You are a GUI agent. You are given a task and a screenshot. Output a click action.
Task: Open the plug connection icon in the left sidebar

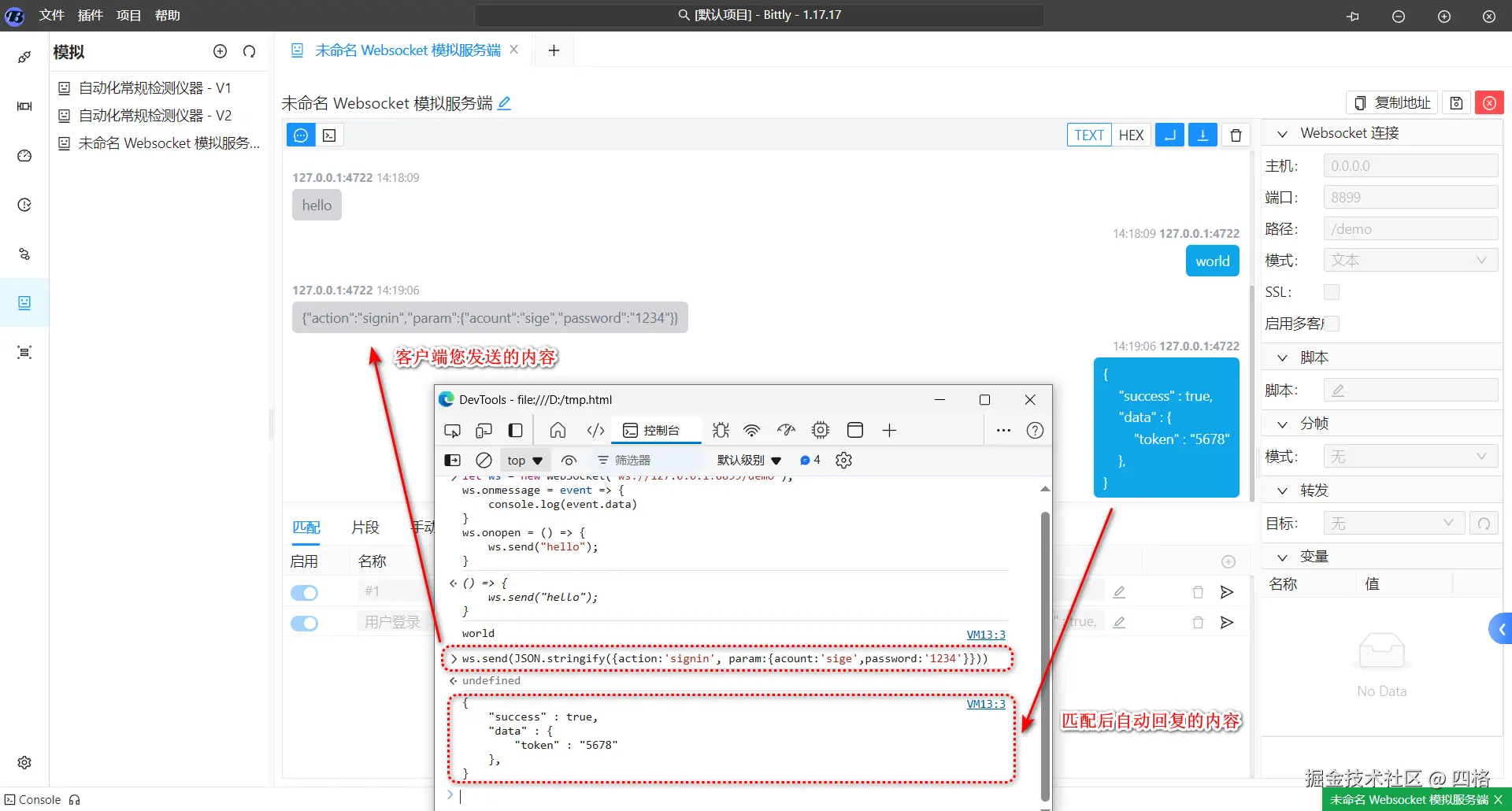(x=24, y=57)
